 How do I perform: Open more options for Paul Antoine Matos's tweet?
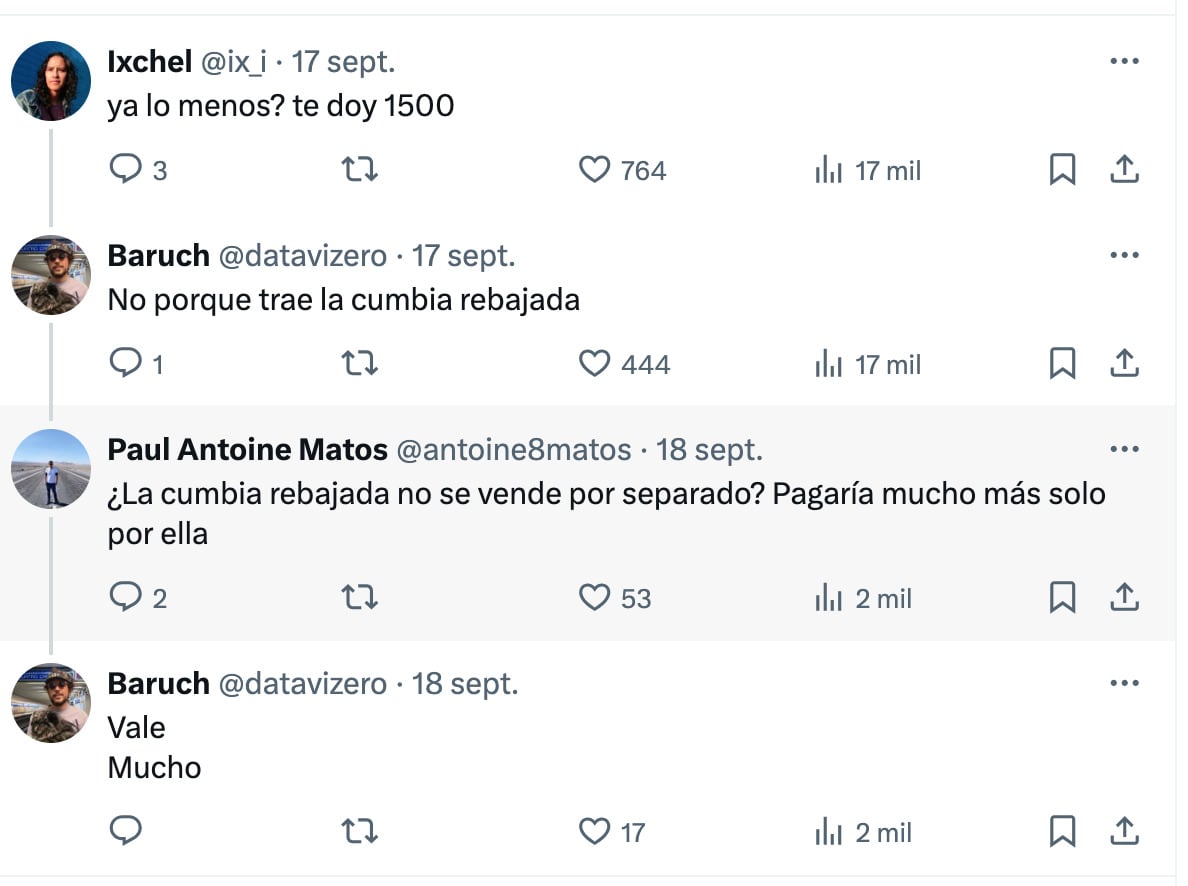(1125, 449)
